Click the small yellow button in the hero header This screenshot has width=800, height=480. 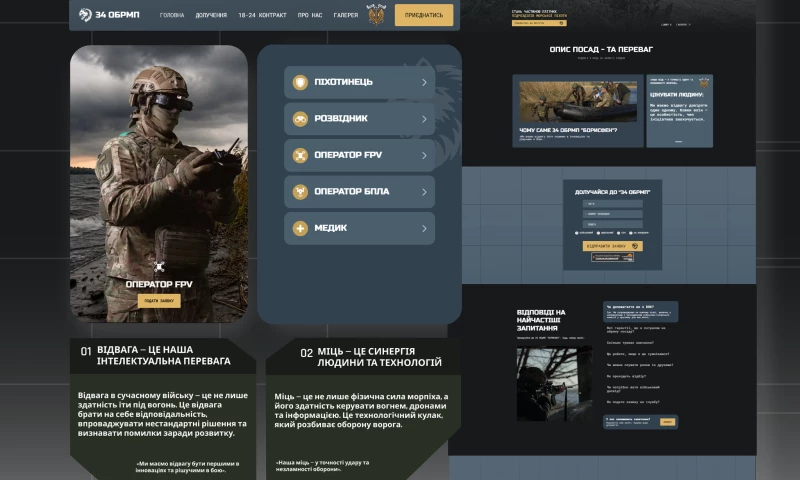pos(539,23)
